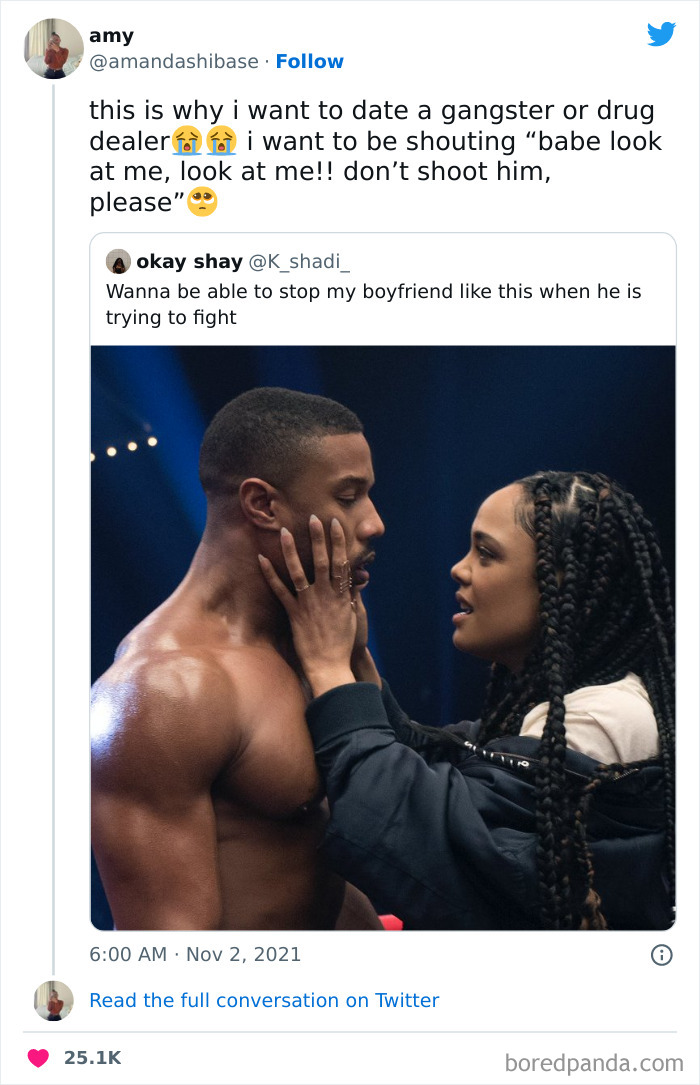Image resolution: width=700 pixels, height=1085 pixels.
Task: Like the tweet with the heart icon
Action: [38, 1057]
